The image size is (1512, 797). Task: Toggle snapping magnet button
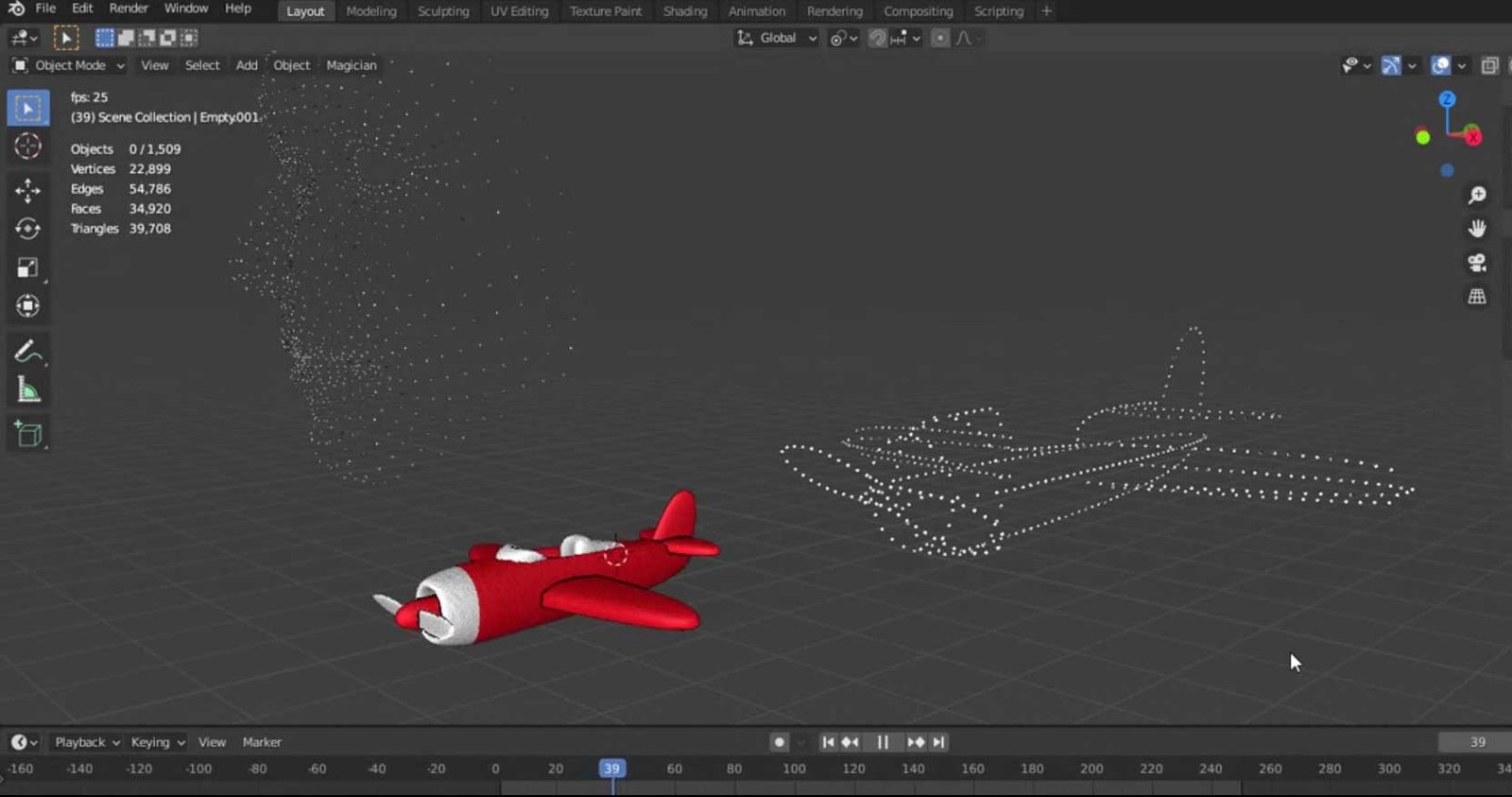tap(878, 38)
